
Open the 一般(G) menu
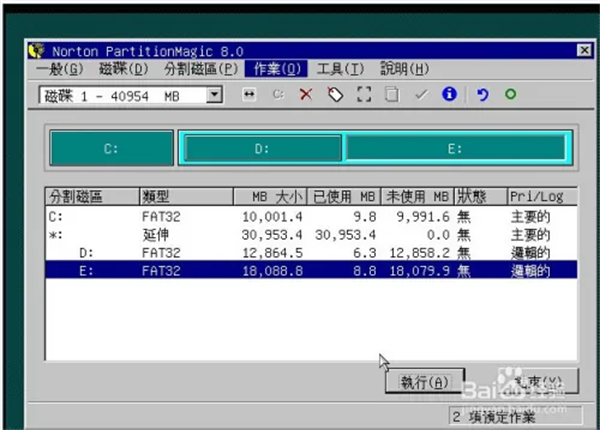(60, 69)
